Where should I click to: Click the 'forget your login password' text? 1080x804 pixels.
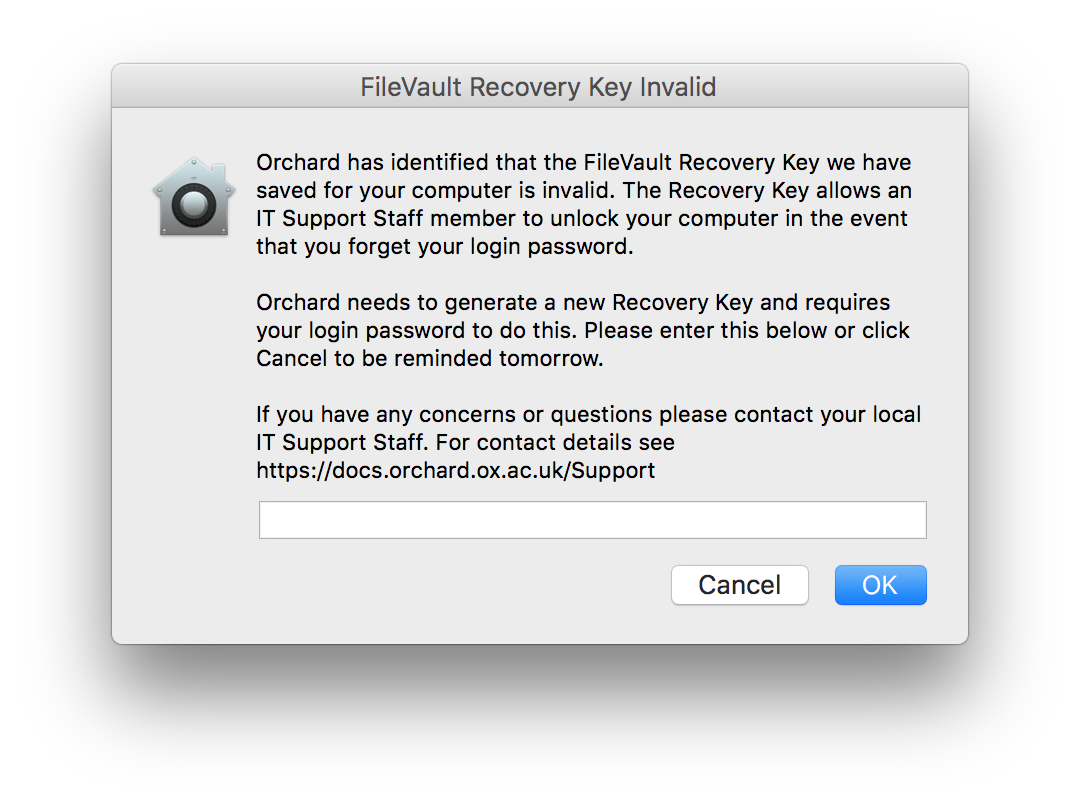pos(490,247)
